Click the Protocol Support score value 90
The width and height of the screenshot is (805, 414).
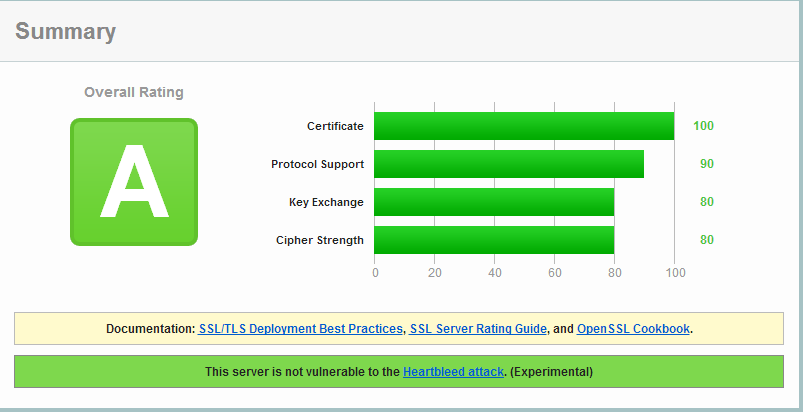706,164
